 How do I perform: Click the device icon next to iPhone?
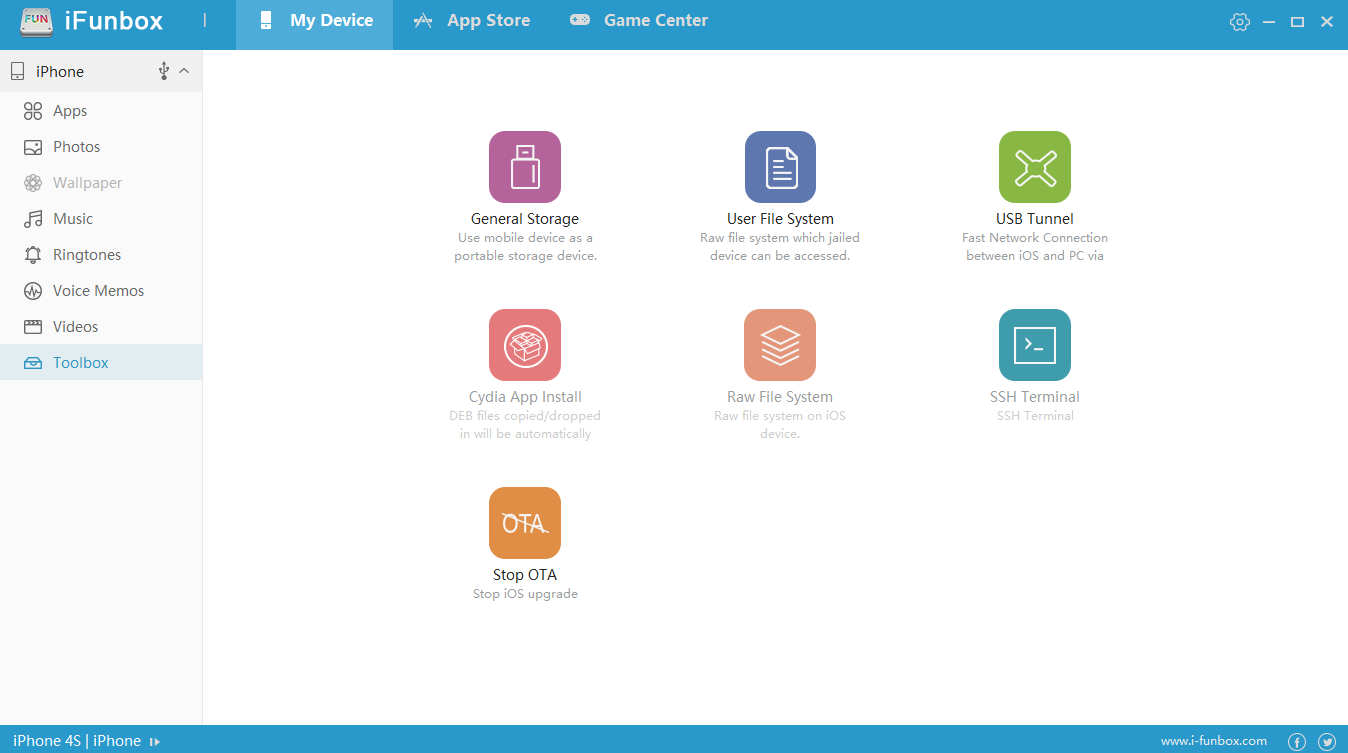17,71
